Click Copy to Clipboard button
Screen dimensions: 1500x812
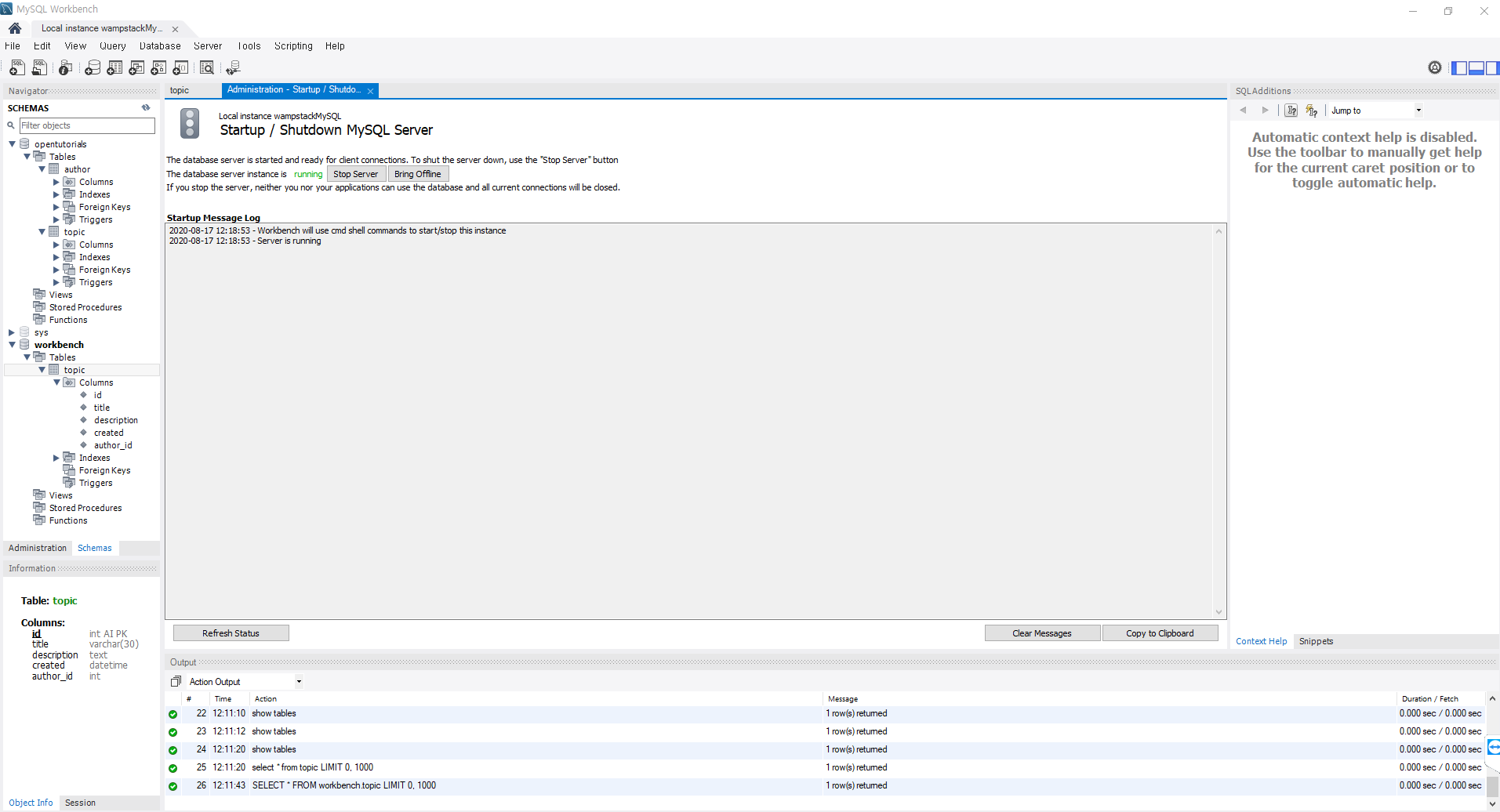(x=1160, y=633)
